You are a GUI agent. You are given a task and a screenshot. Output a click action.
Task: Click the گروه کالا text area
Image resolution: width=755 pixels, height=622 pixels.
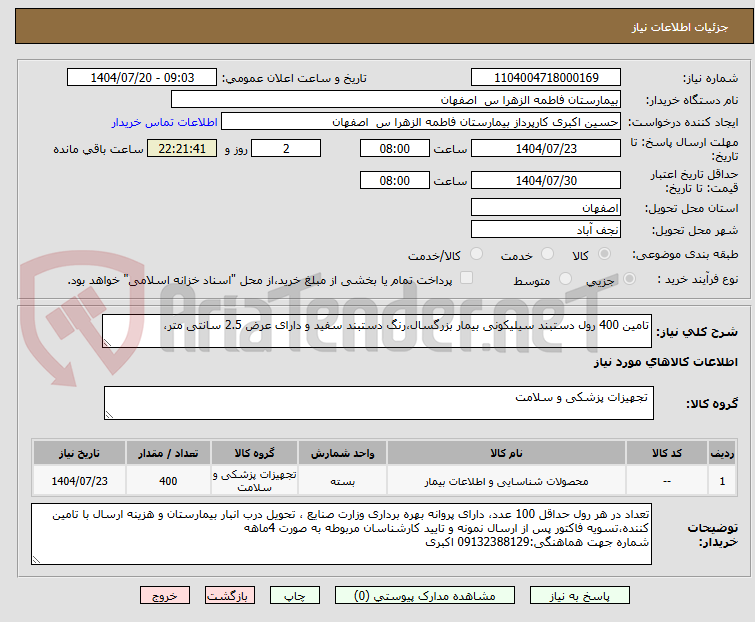click(379, 403)
